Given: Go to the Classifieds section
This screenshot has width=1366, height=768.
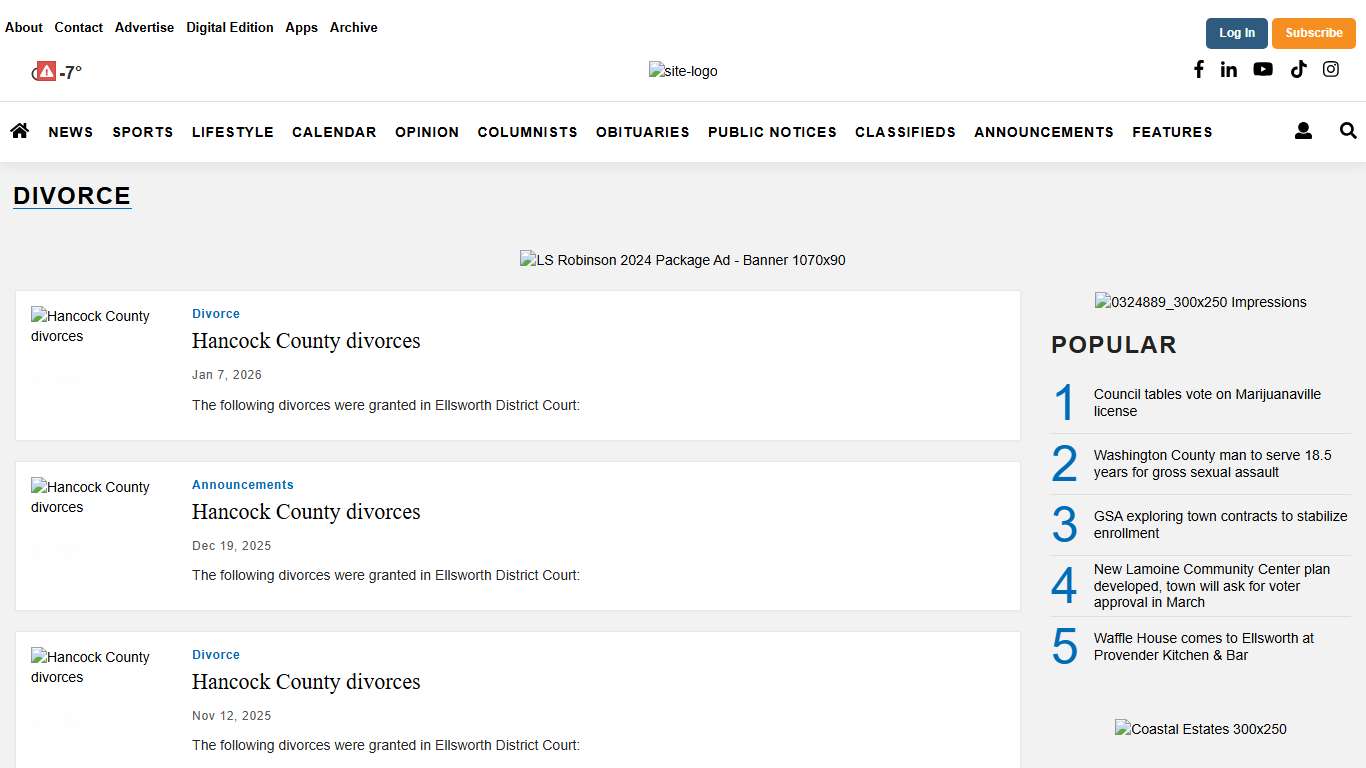Looking at the screenshot, I should [x=905, y=132].
